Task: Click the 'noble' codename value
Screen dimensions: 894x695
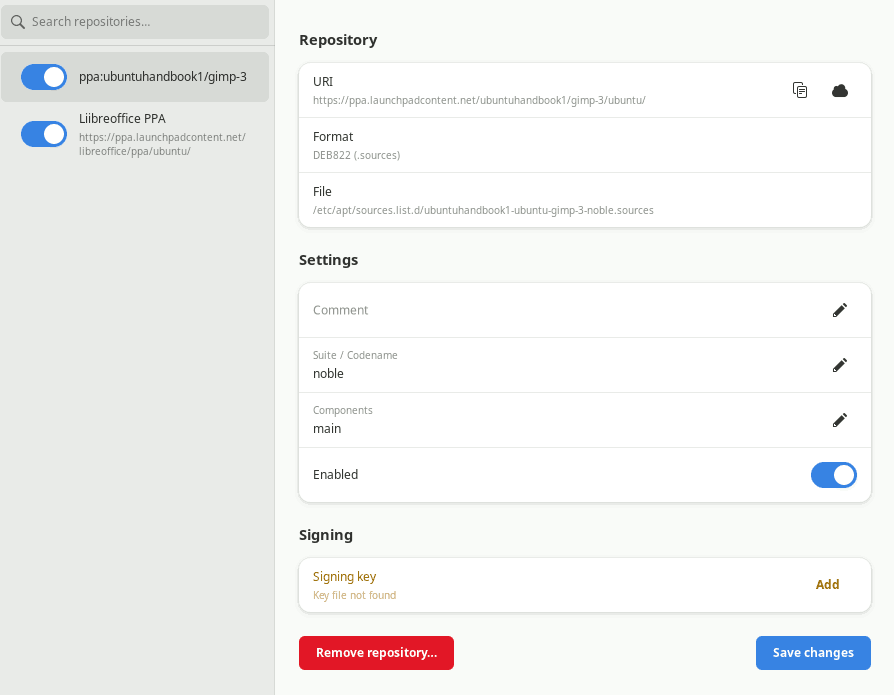Action: 328,373
